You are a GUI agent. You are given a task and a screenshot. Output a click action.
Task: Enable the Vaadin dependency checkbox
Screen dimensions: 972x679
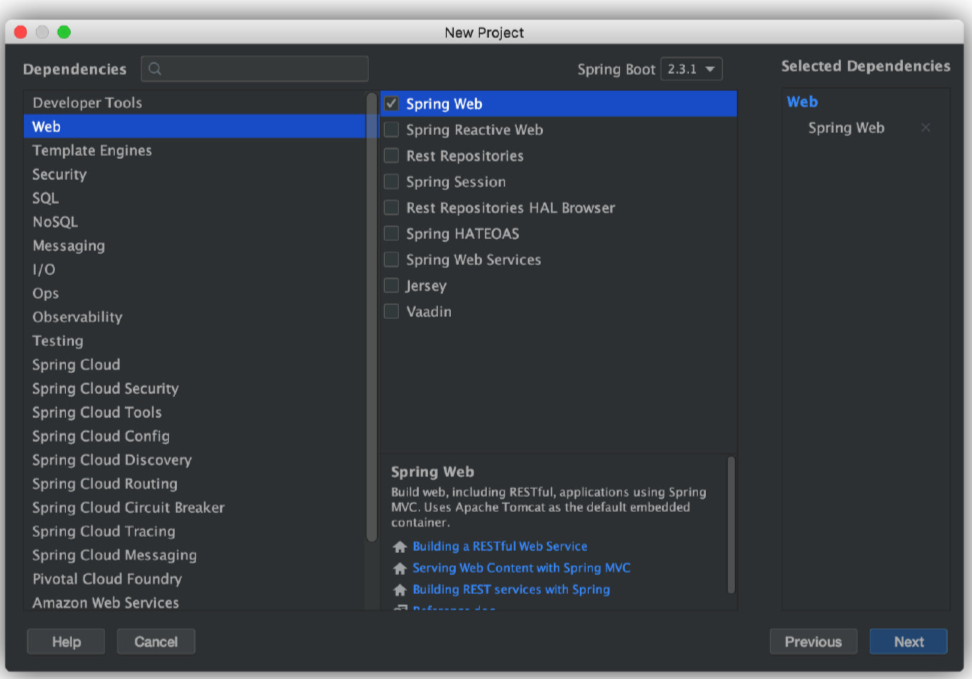tap(391, 312)
